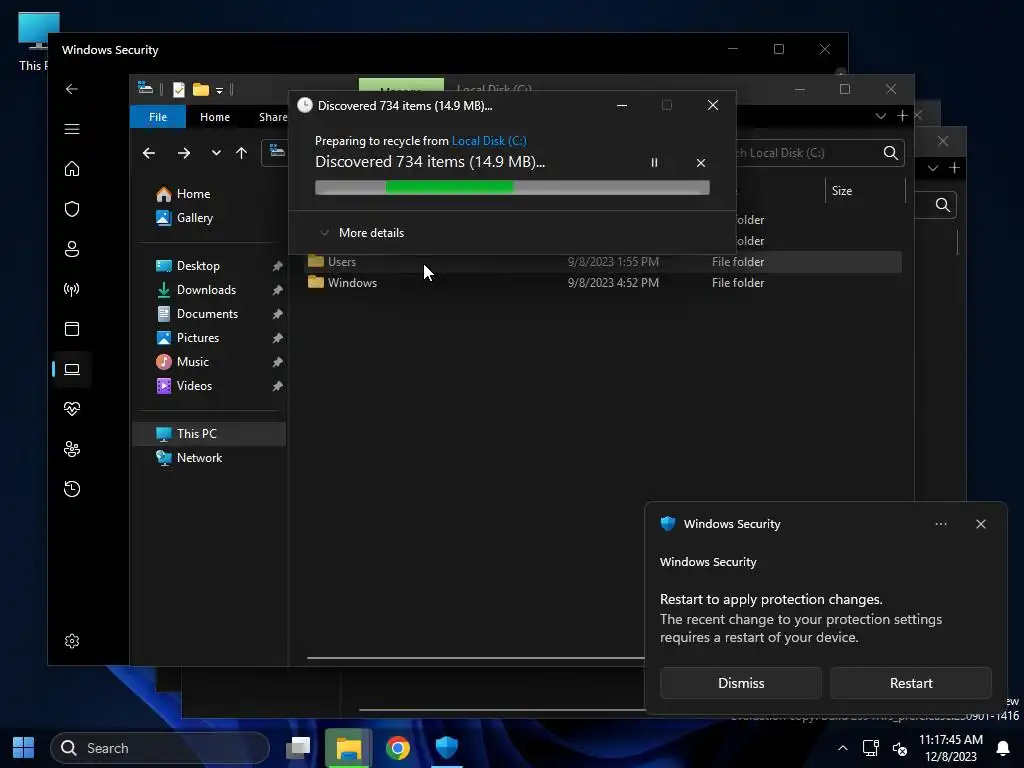This screenshot has height=768, width=1024.
Task: Click the search box for Local Disk (C:)
Action: tap(820, 153)
